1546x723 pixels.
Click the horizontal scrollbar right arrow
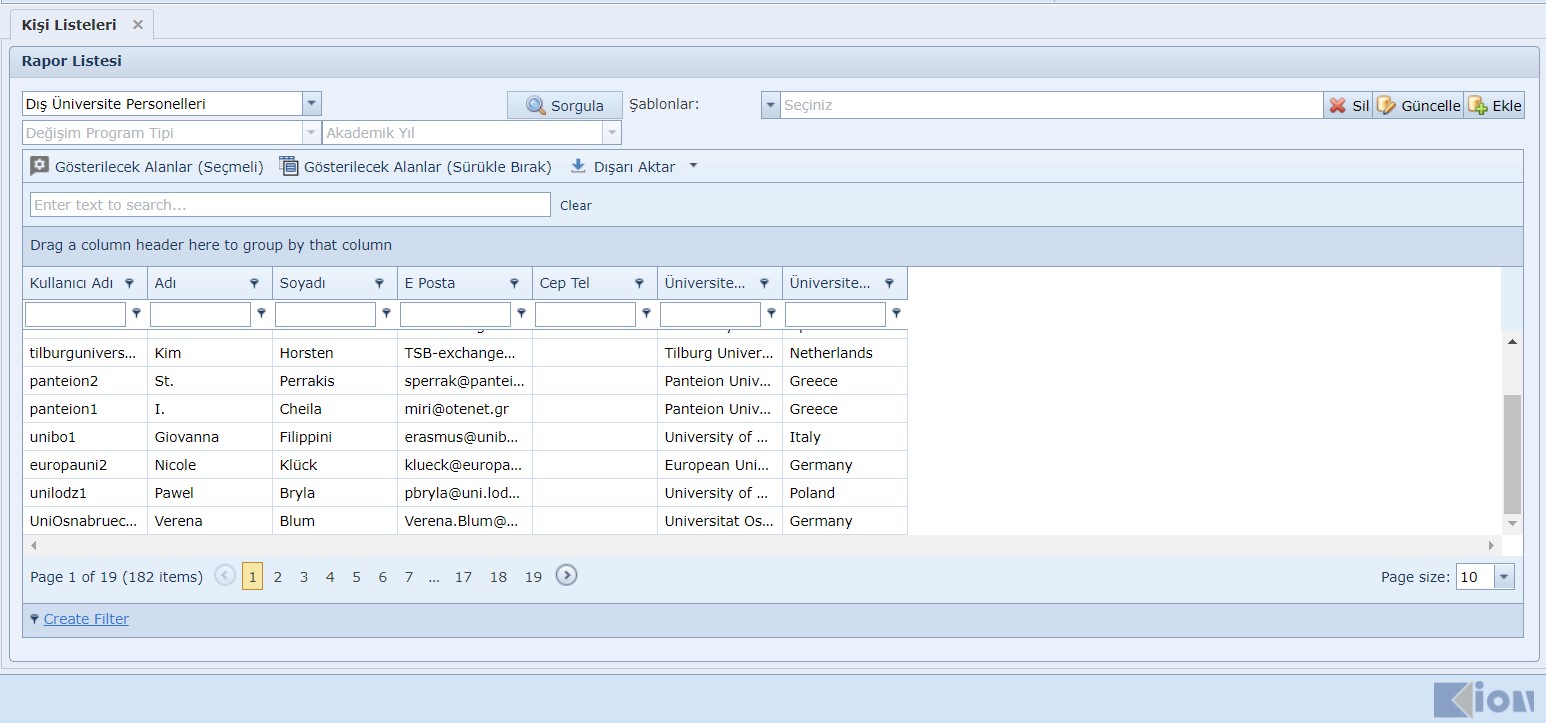[1492, 546]
